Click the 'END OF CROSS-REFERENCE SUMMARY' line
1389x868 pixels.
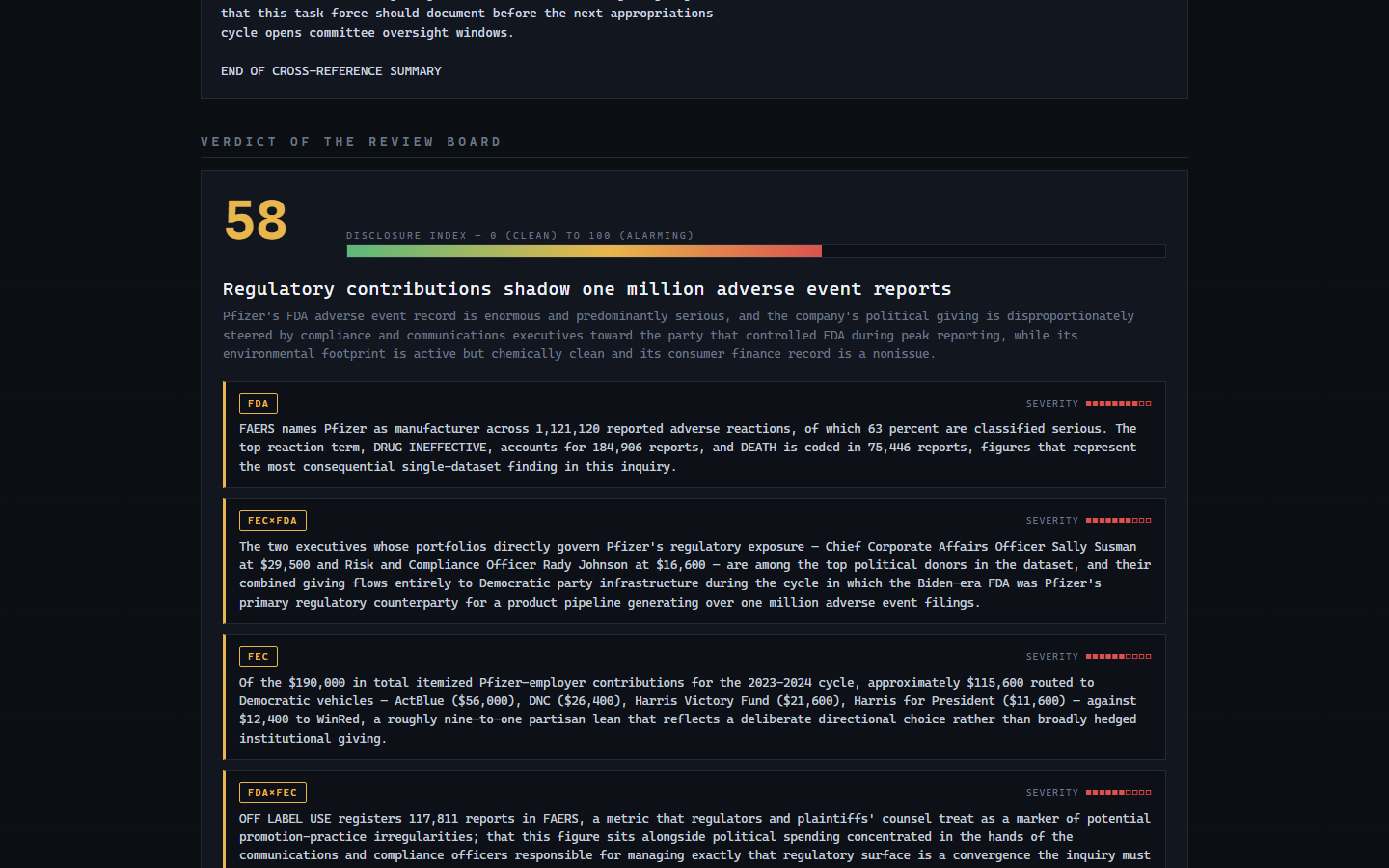tap(331, 71)
